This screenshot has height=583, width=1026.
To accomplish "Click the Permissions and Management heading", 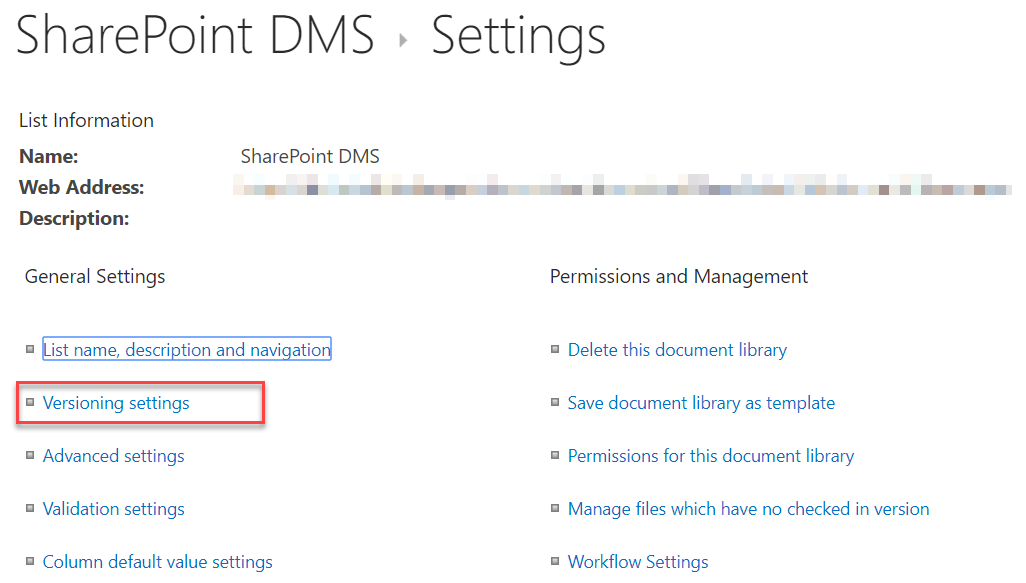I will tap(679, 277).
